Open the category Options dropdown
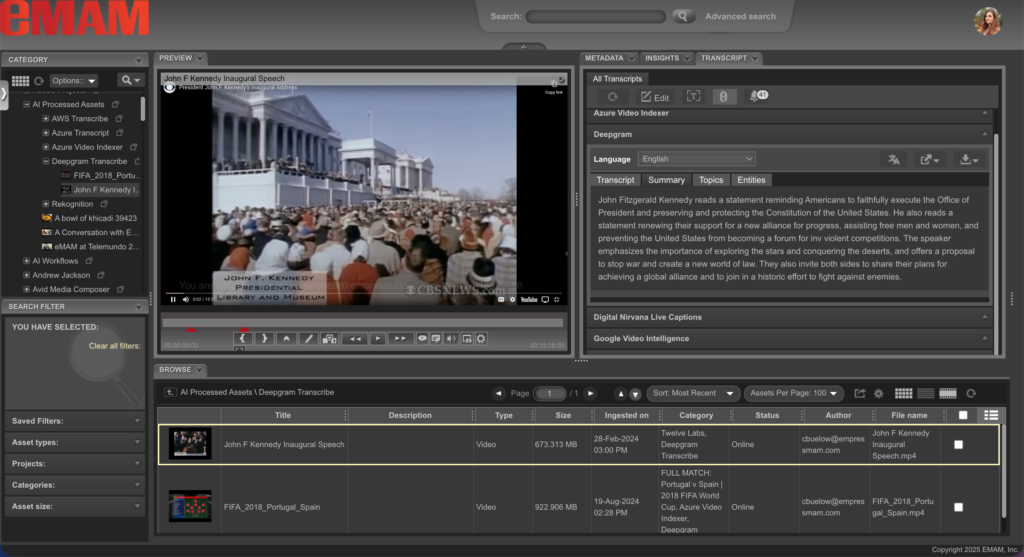This screenshot has height=557, width=1024. coord(73,81)
